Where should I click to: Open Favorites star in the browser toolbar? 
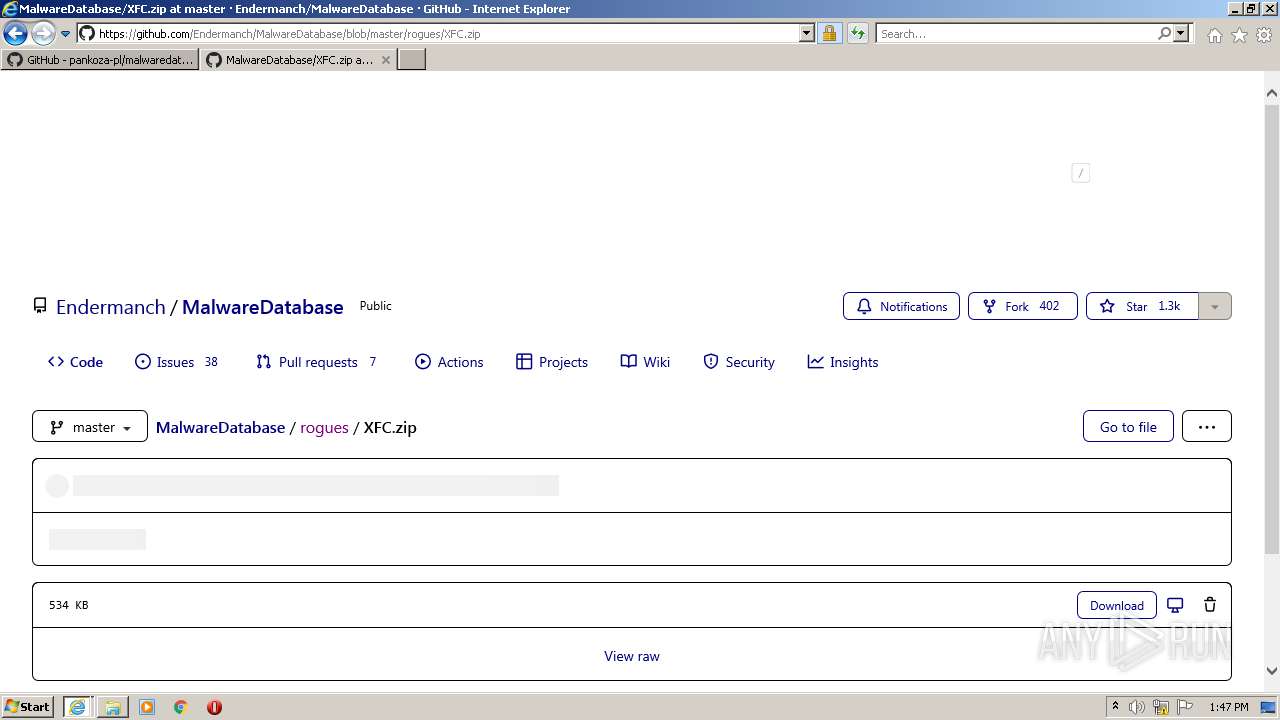[x=1239, y=35]
